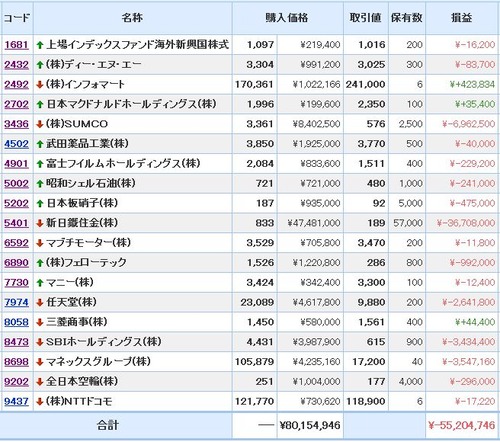Click green up arrow beside 武田薬品工業
The width and height of the screenshot is (500, 442).
click(40, 144)
